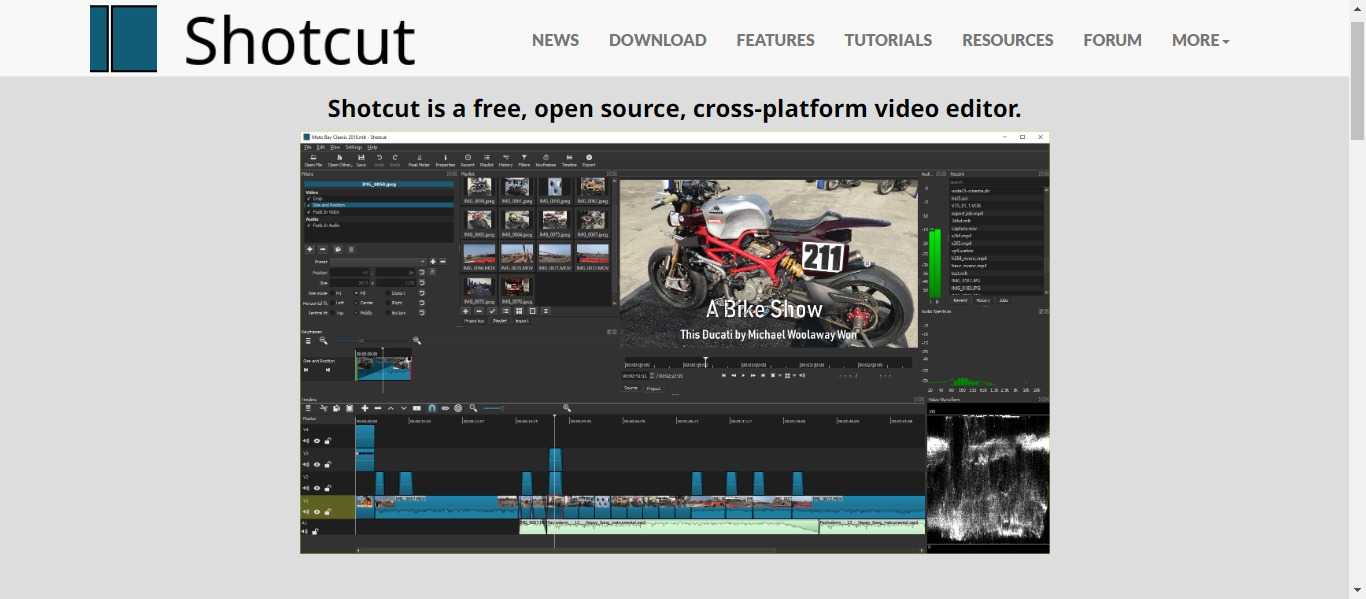Click the timeline zoom-in magnifier icon
The height and width of the screenshot is (599, 1366).
(567, 408)
